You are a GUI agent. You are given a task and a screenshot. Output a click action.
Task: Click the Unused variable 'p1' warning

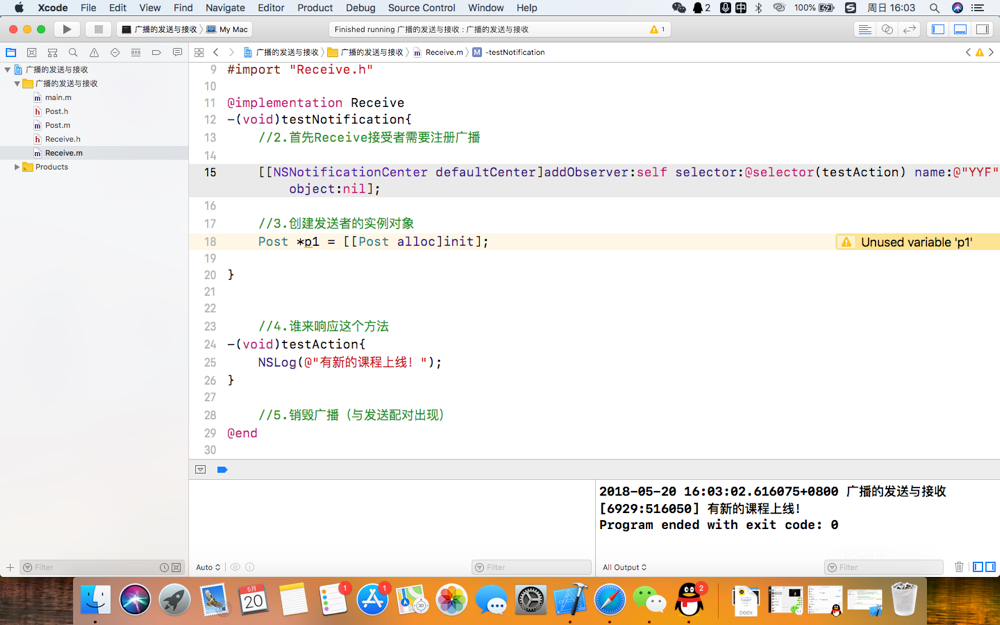coord(915,242)
